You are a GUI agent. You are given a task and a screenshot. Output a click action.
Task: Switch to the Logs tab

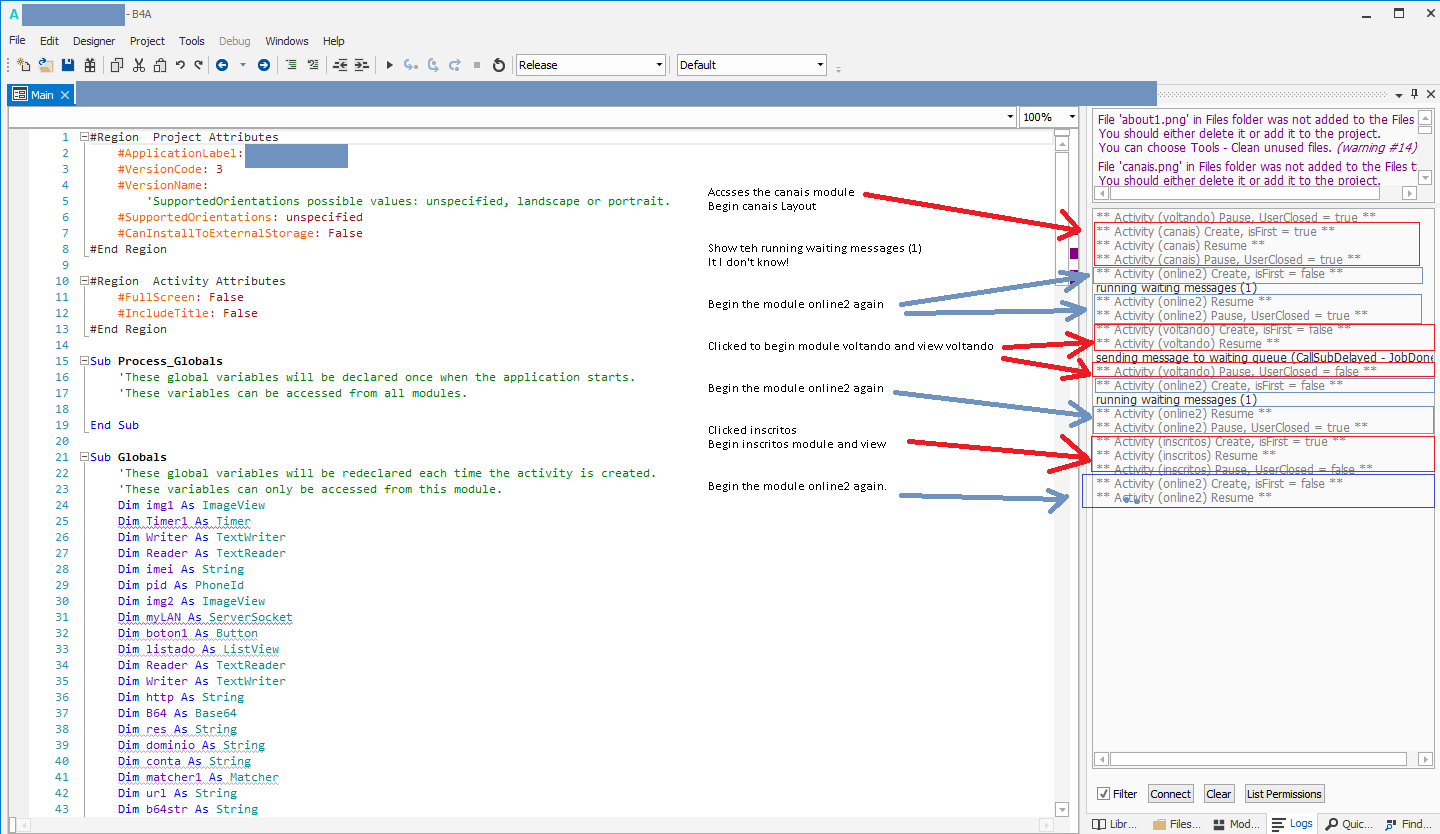[x=1293, y=824]
